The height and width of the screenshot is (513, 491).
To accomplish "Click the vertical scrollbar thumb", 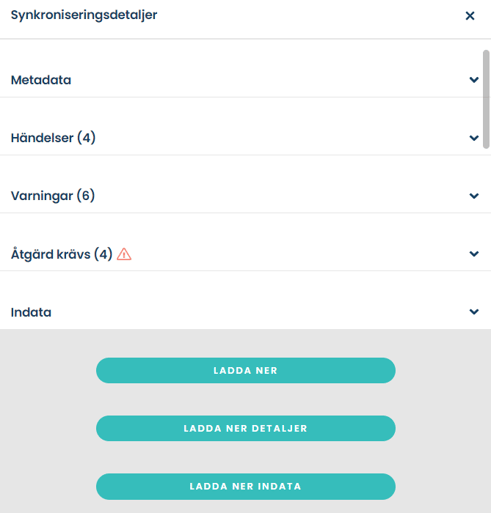I will [x=486, y=99].
